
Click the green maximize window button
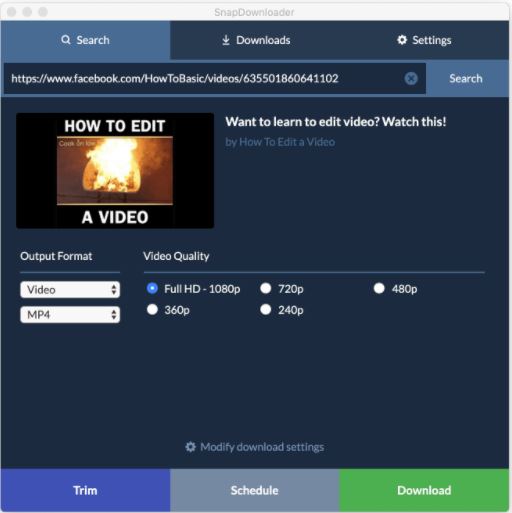[43, 12]
